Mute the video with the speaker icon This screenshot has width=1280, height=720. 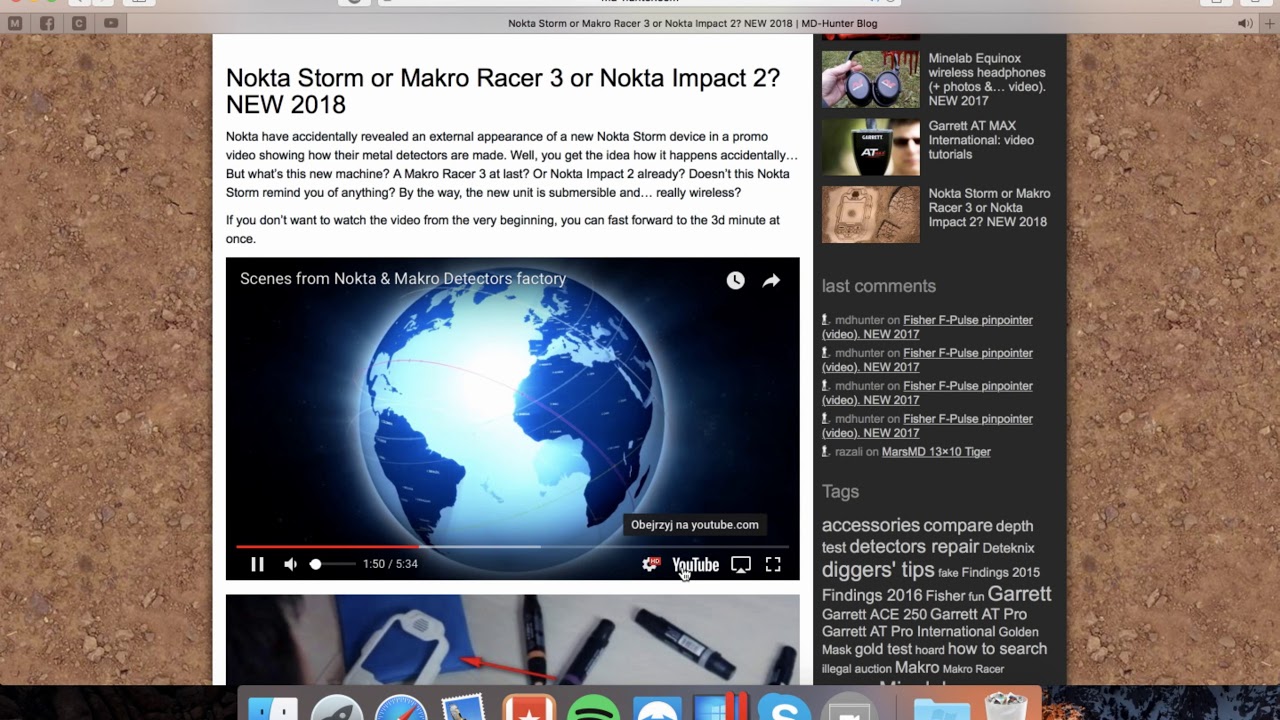tap(290, 564)
